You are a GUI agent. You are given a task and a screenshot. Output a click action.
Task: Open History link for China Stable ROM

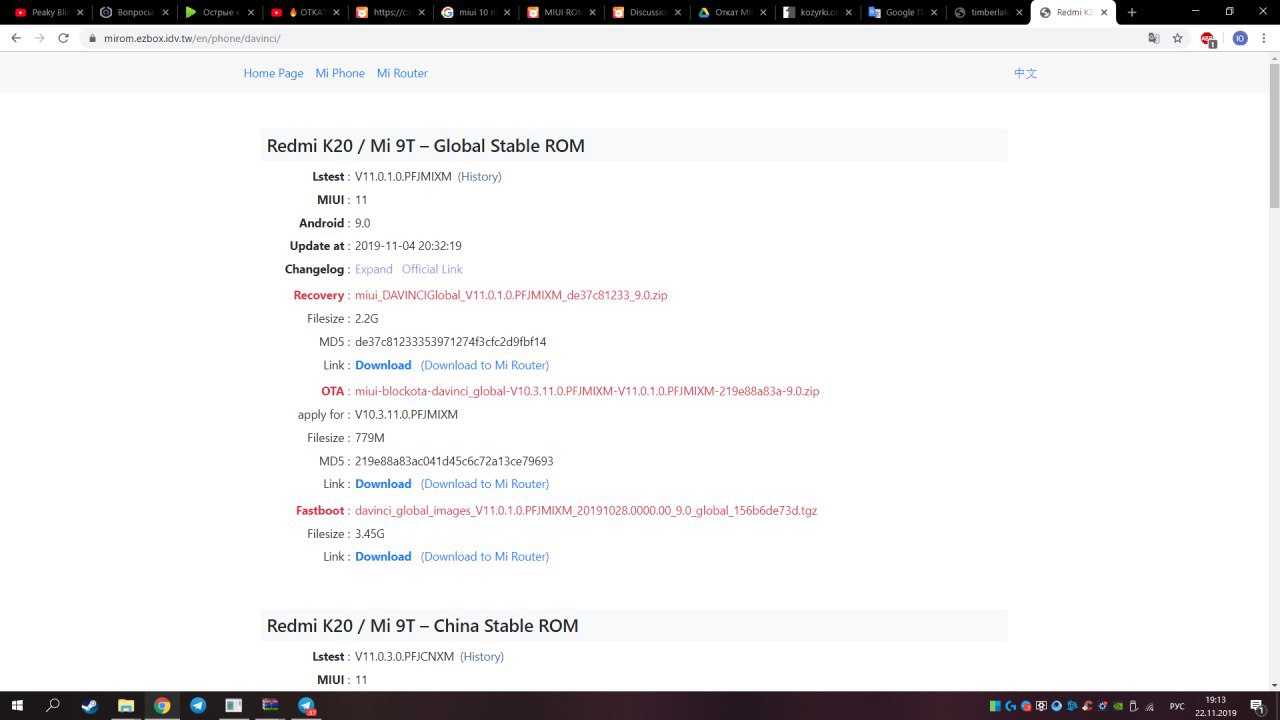coord(482,656)
